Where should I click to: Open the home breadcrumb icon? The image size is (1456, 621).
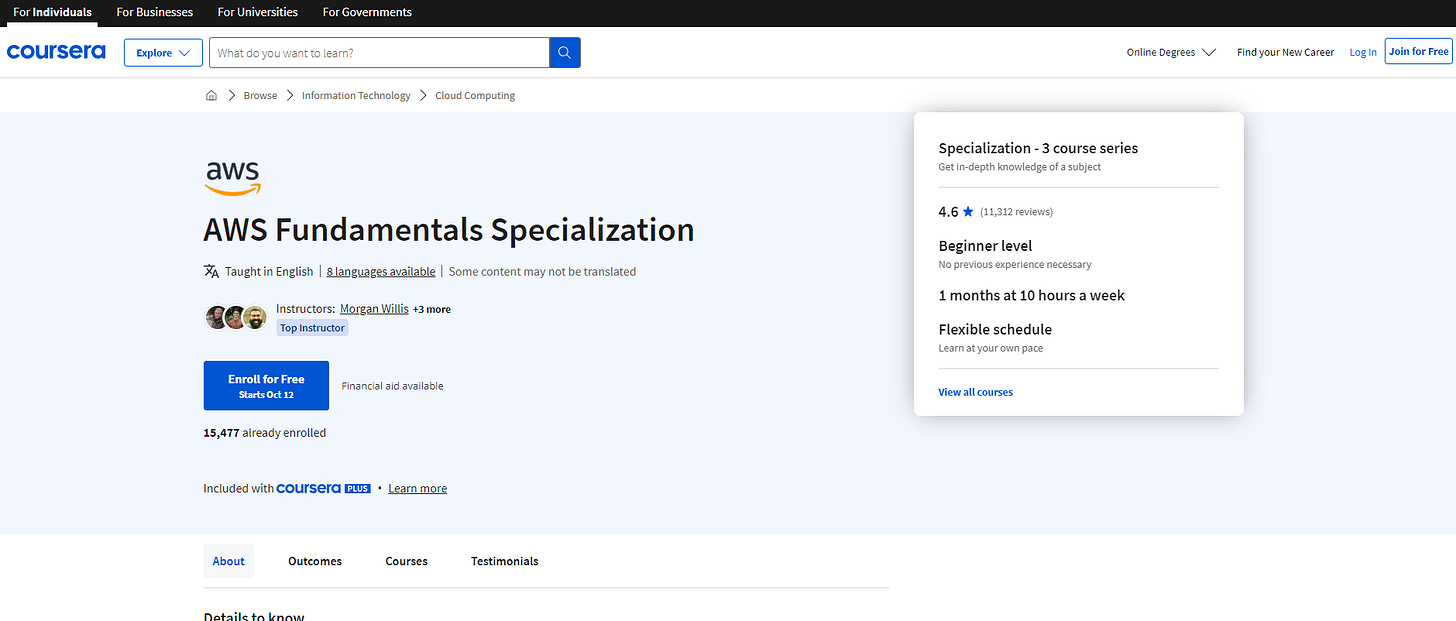211,96
